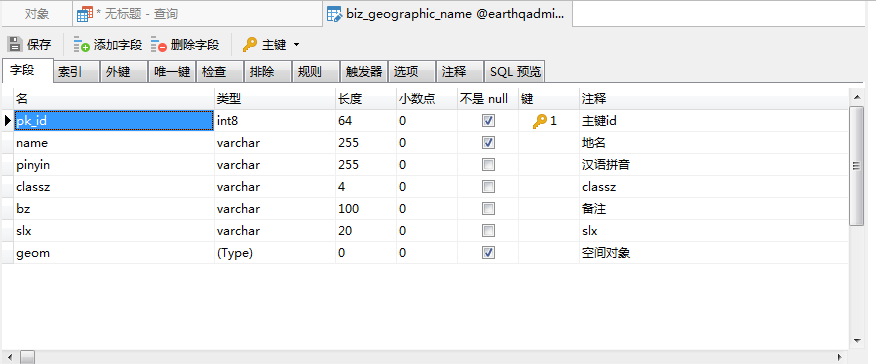Open the 触发器 tab
The width and height of the screenshot is (876, 364).
(x=364, y=71)
